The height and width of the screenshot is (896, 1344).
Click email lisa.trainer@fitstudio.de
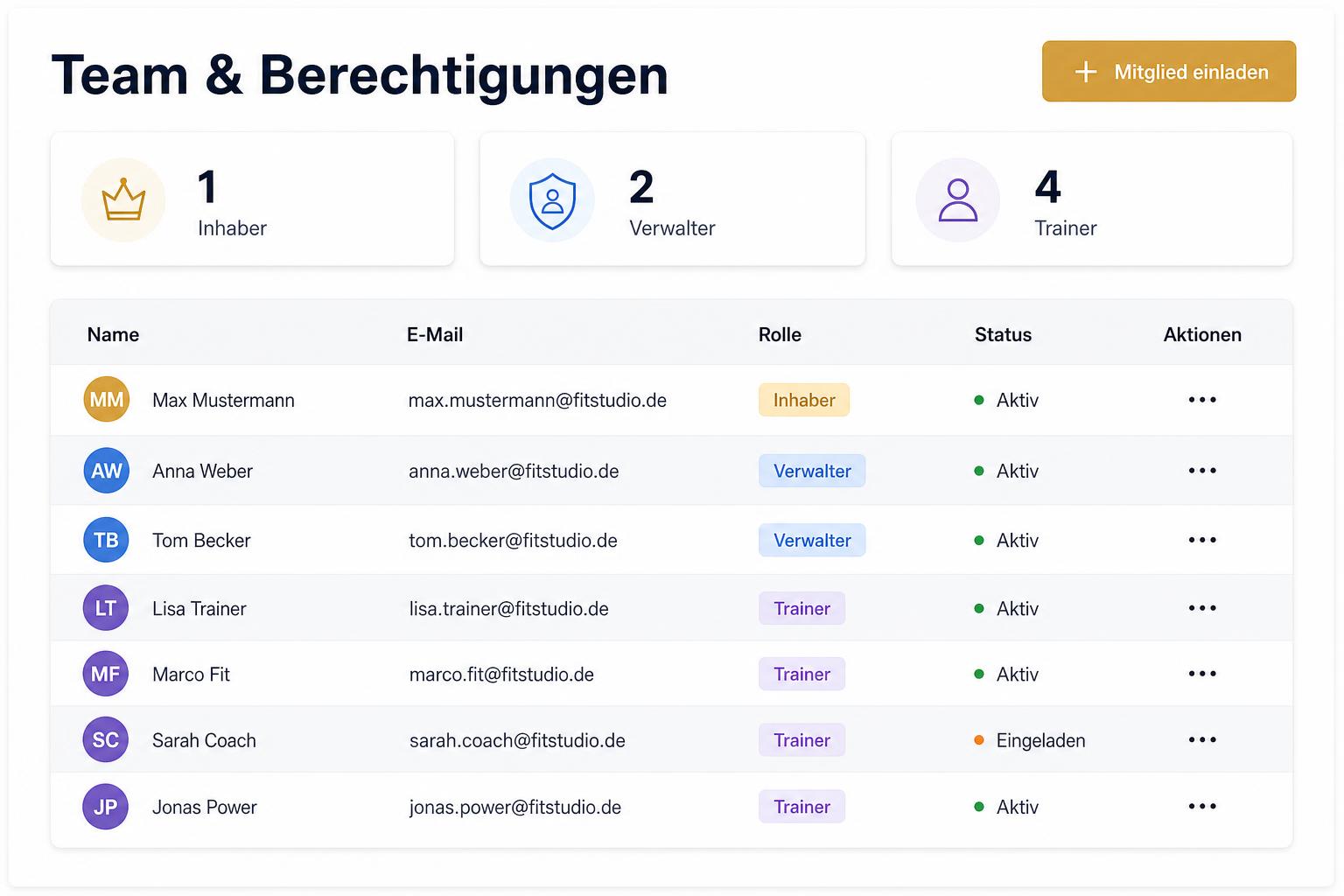tap(508, 608)
